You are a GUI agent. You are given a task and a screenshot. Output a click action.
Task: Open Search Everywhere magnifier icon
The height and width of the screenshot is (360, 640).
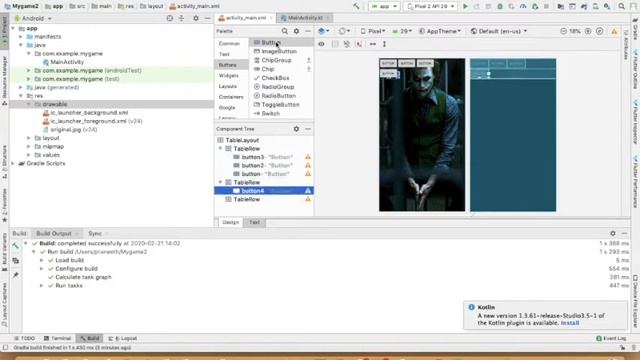coord(622,6)
